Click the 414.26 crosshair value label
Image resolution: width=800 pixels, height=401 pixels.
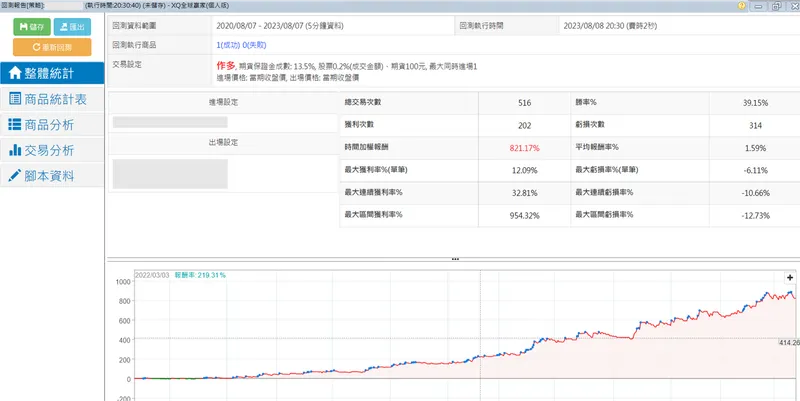pyautogui.click(x=789, y=342)
